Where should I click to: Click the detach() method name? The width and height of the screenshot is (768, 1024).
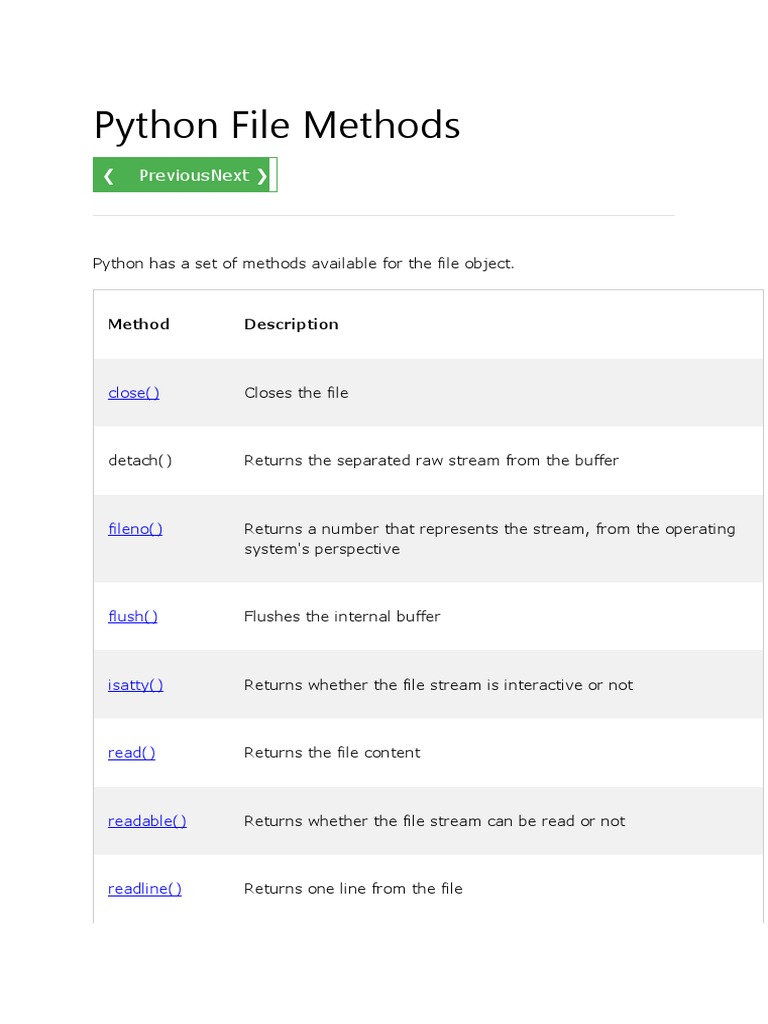(140, 461)
